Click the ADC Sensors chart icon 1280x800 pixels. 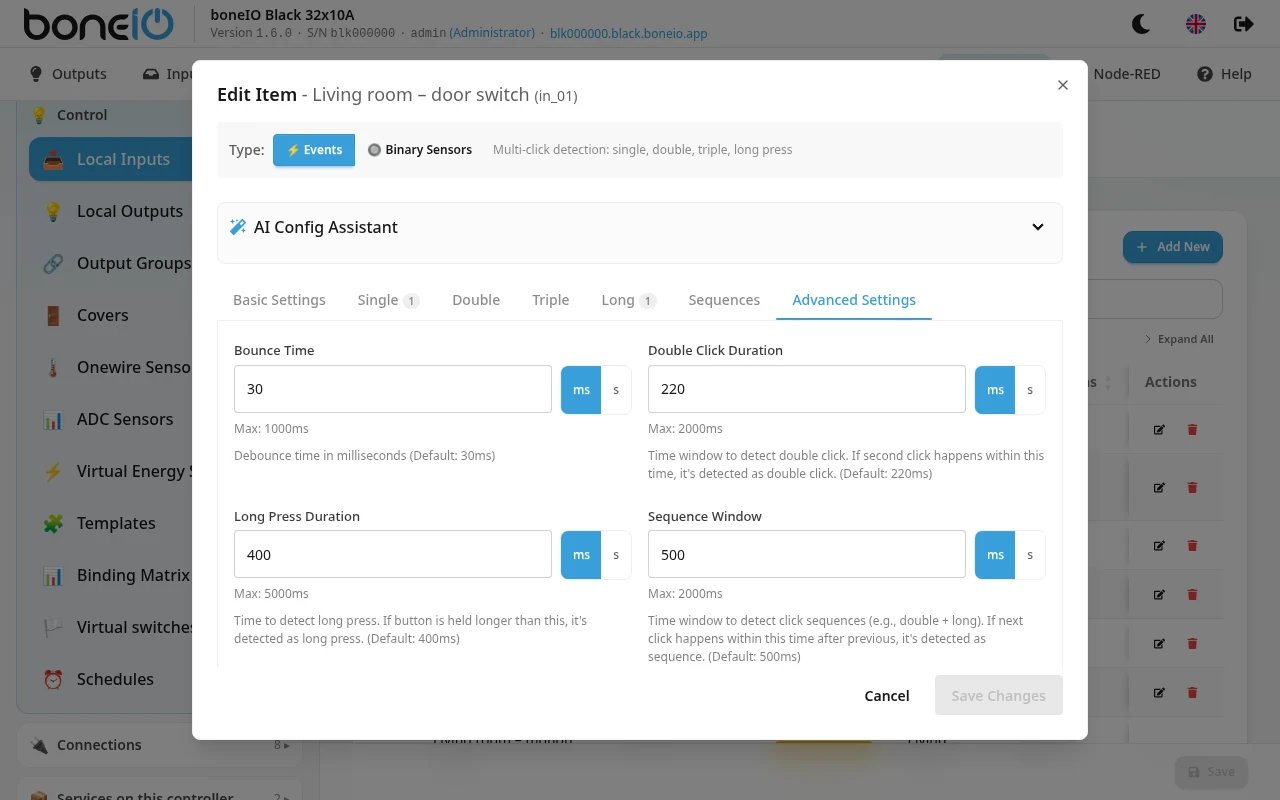click(x=53, y=419)
